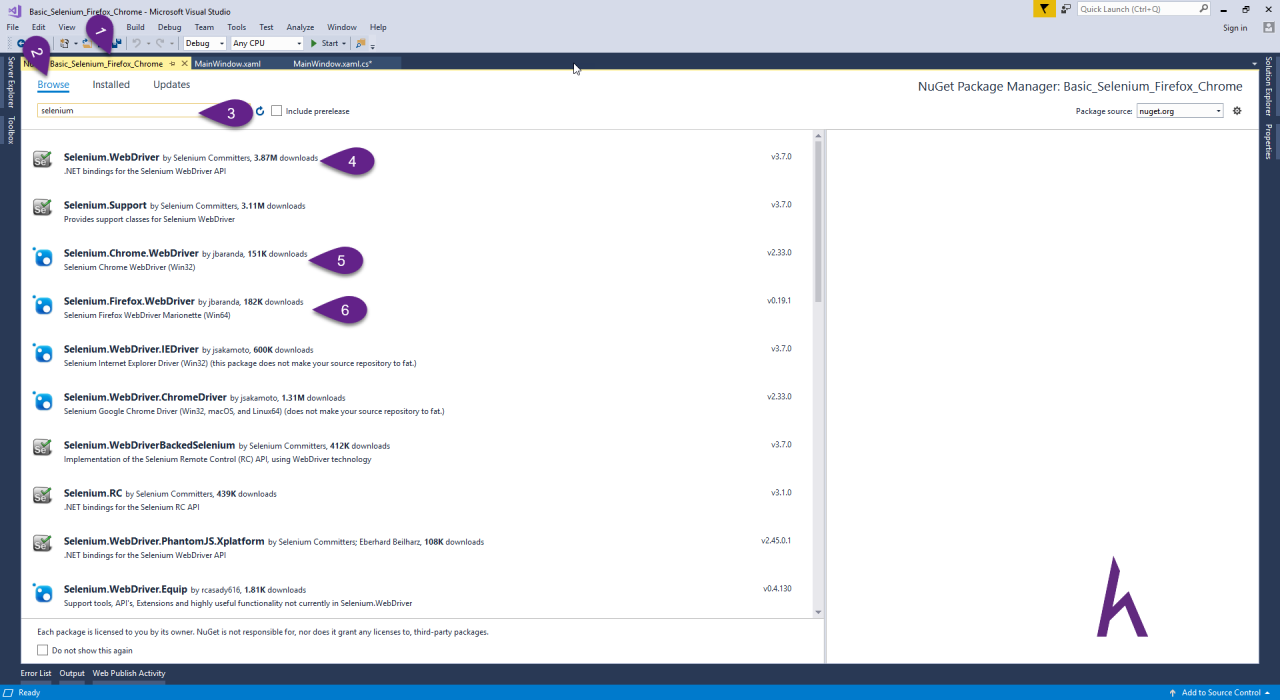The height and width of the screenshot is (700, 1280).
Task: Click the Start debugging play icon
Action: click(x=314, y=43)
